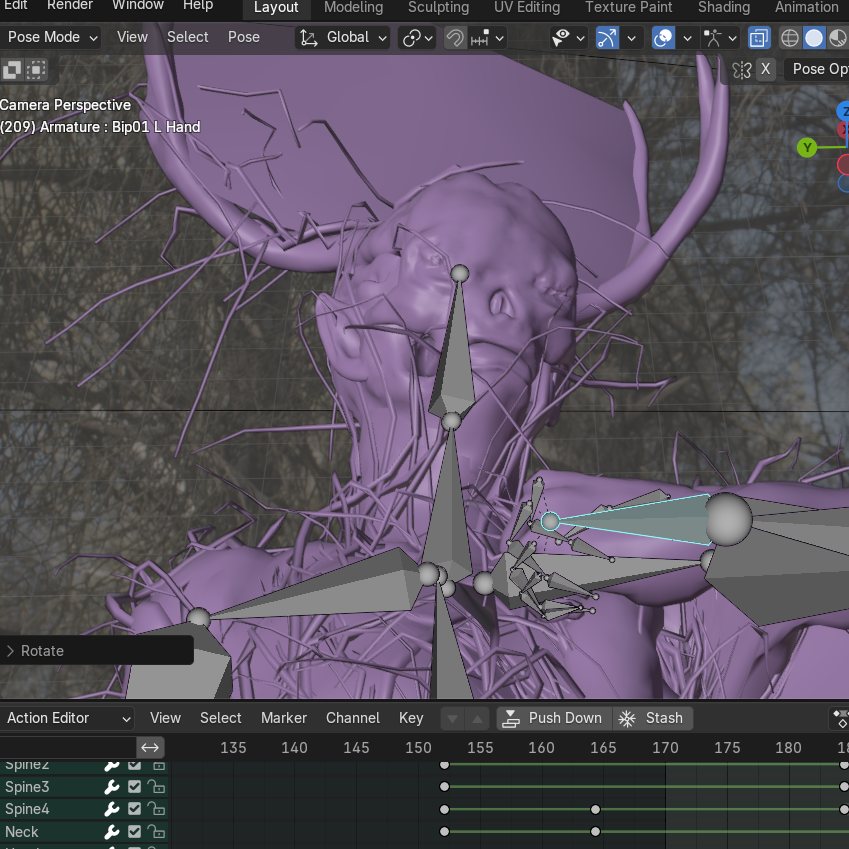
Task: Toggle show overlays button
Action: (663, 38)
